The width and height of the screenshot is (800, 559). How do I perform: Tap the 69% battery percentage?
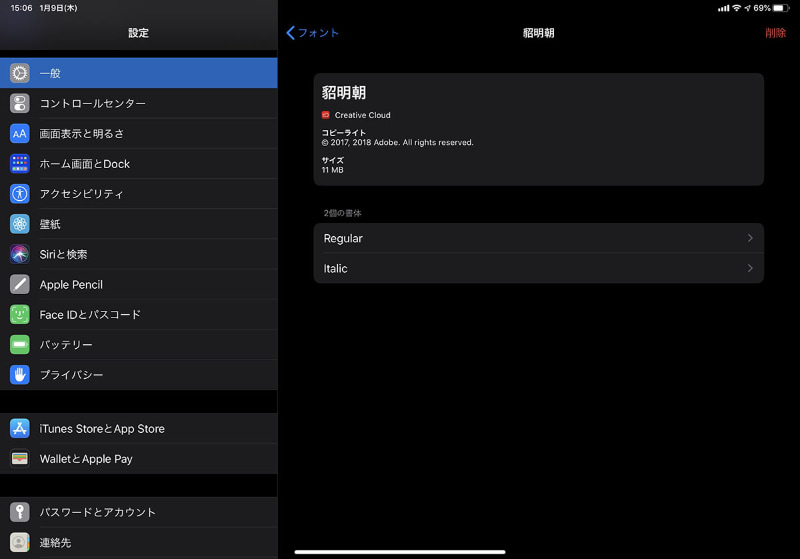[x=762, y=8]
